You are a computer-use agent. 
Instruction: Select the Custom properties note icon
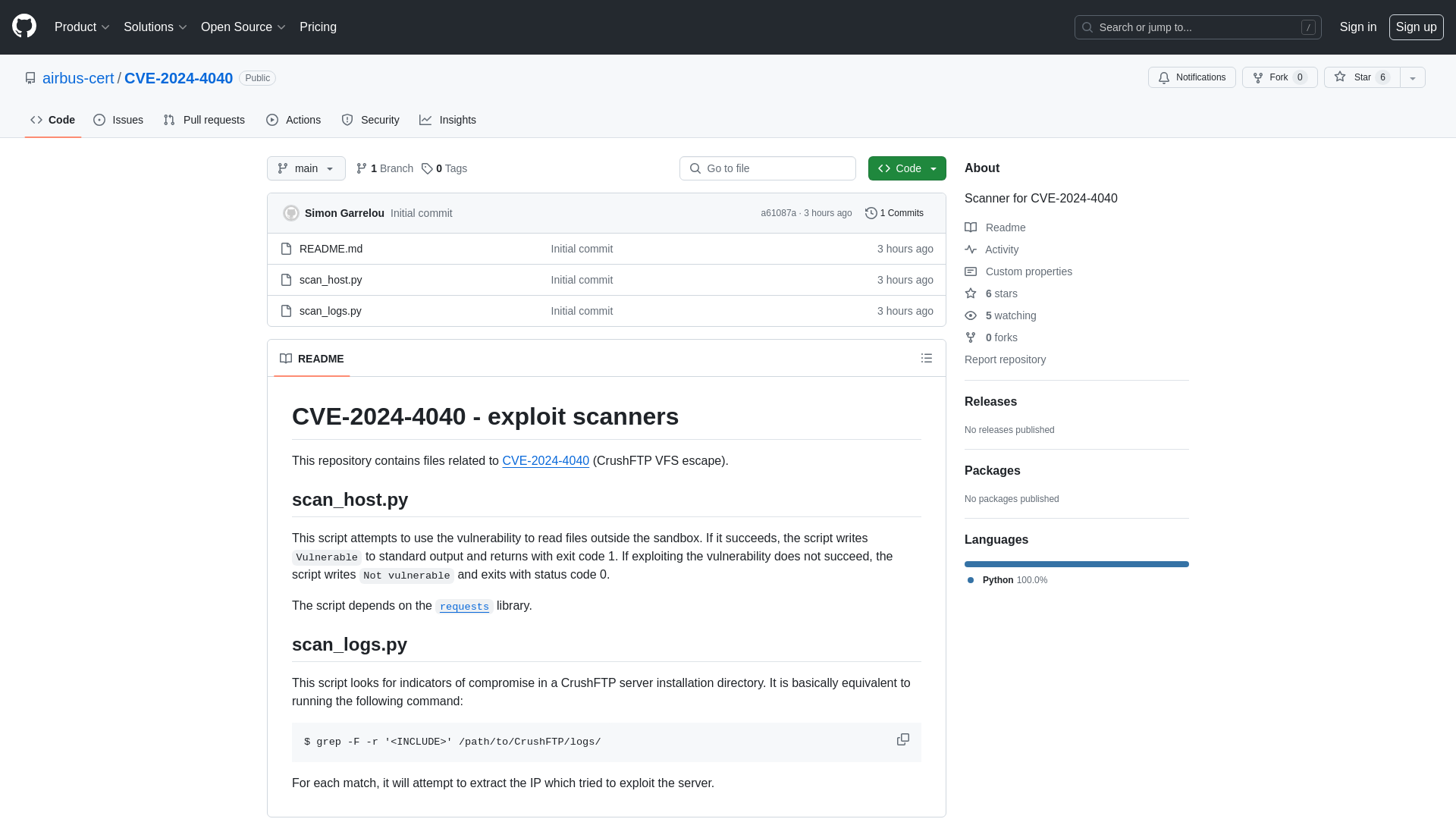coord(971,271)
